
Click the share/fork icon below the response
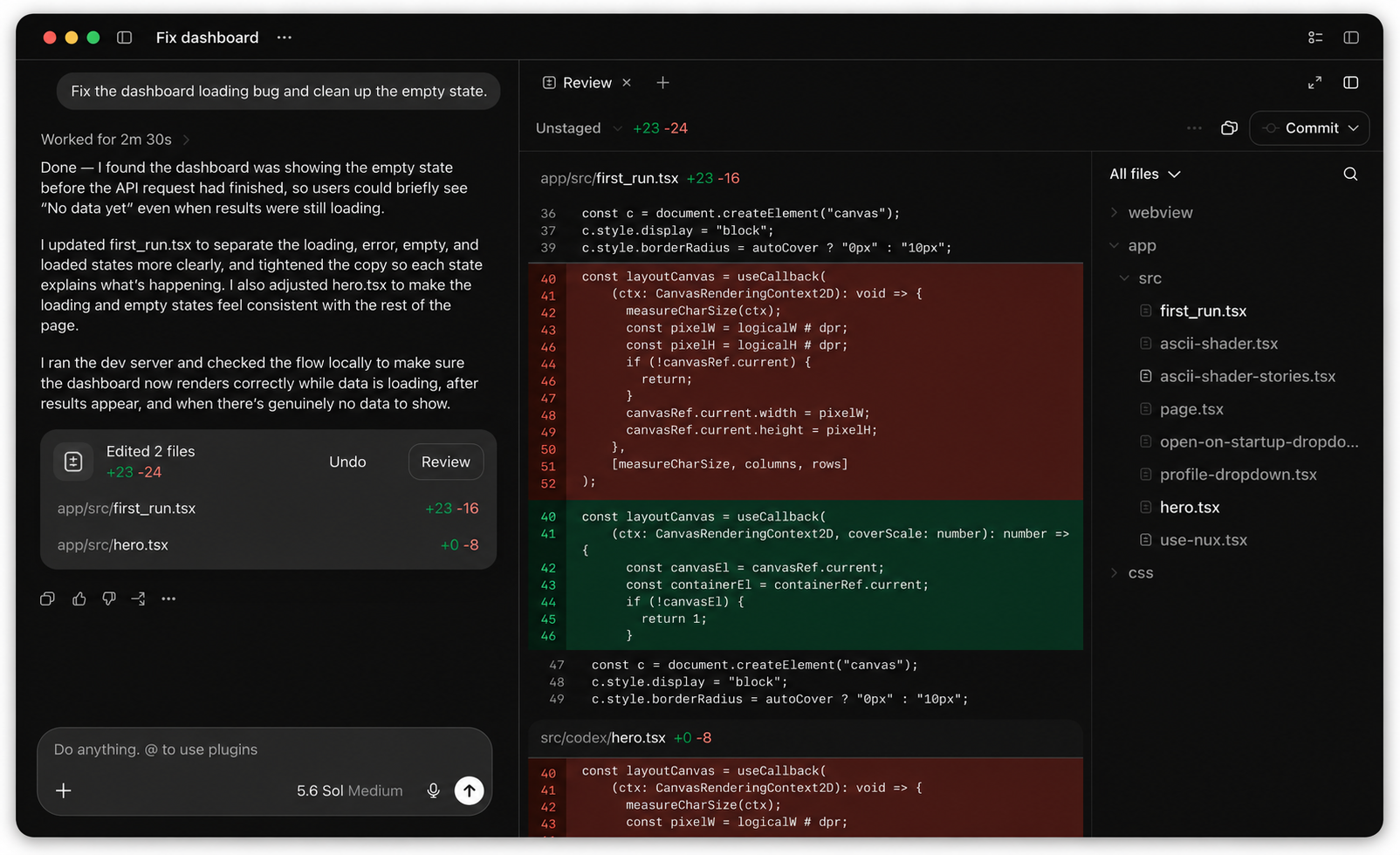tap(138, 598)
